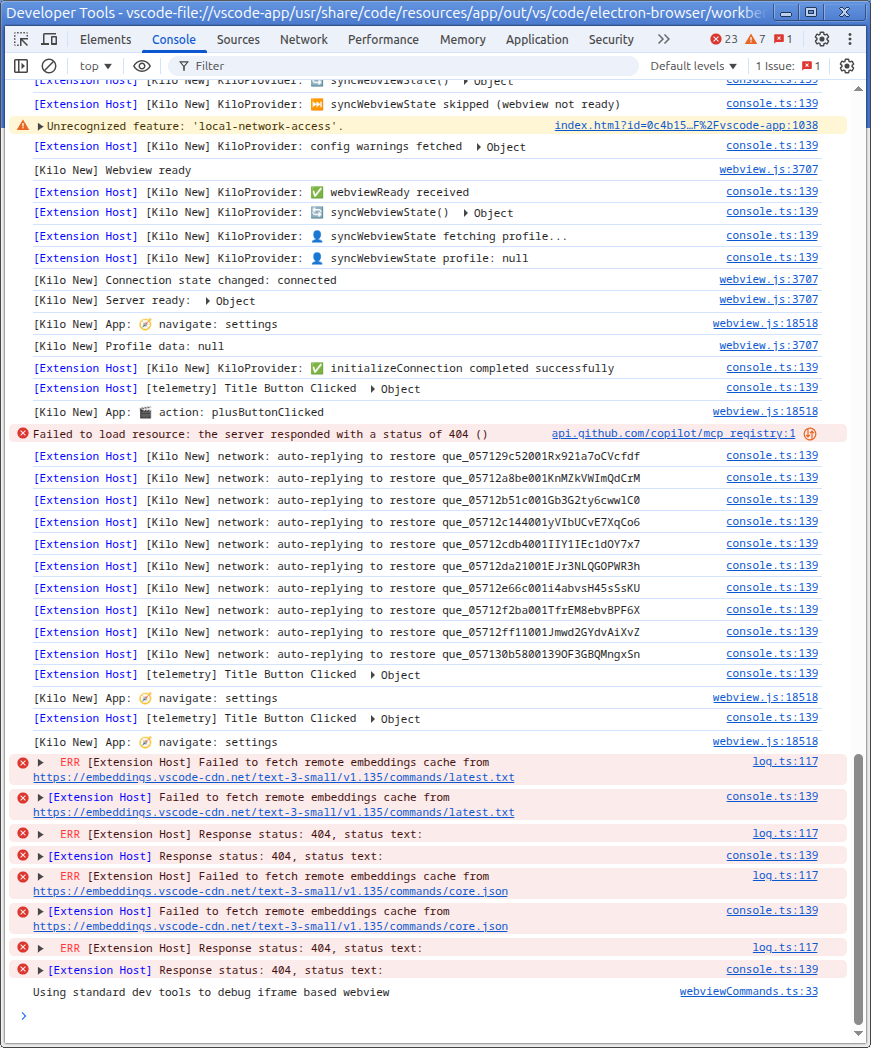Clear the console with the ban icon
The width and height of the screenshot is (871, 1048).
pyautogui.click(x=49, y=66)
